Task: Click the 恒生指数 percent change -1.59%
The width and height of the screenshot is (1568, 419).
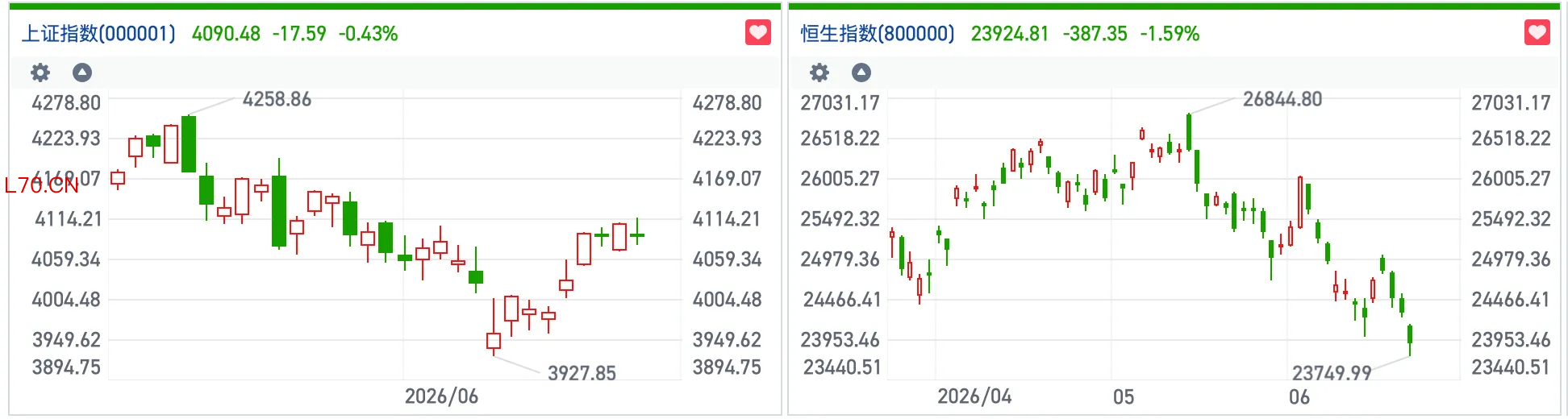Action: pyautogui.click(x=1170, y=34)
